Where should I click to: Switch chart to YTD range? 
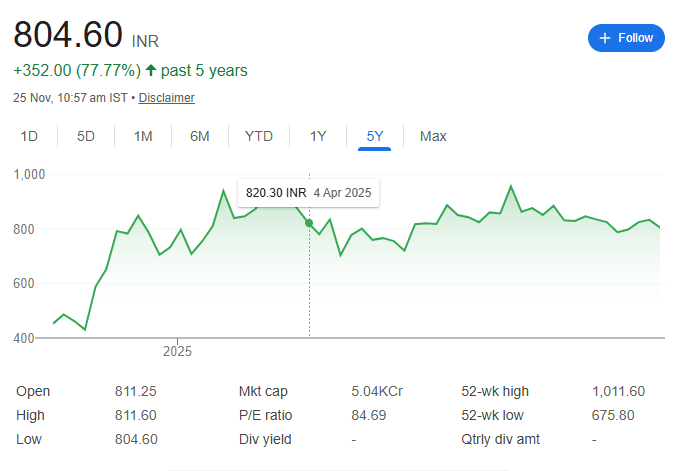(259, 136)
